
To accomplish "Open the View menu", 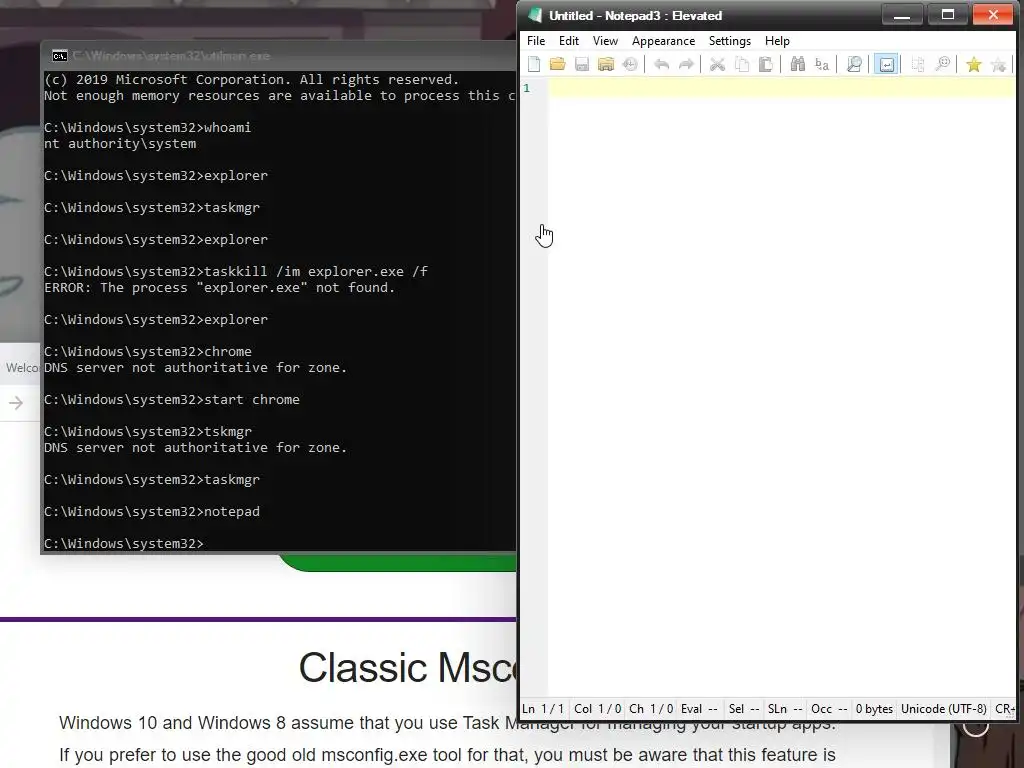I will click(x=605, y=40).
